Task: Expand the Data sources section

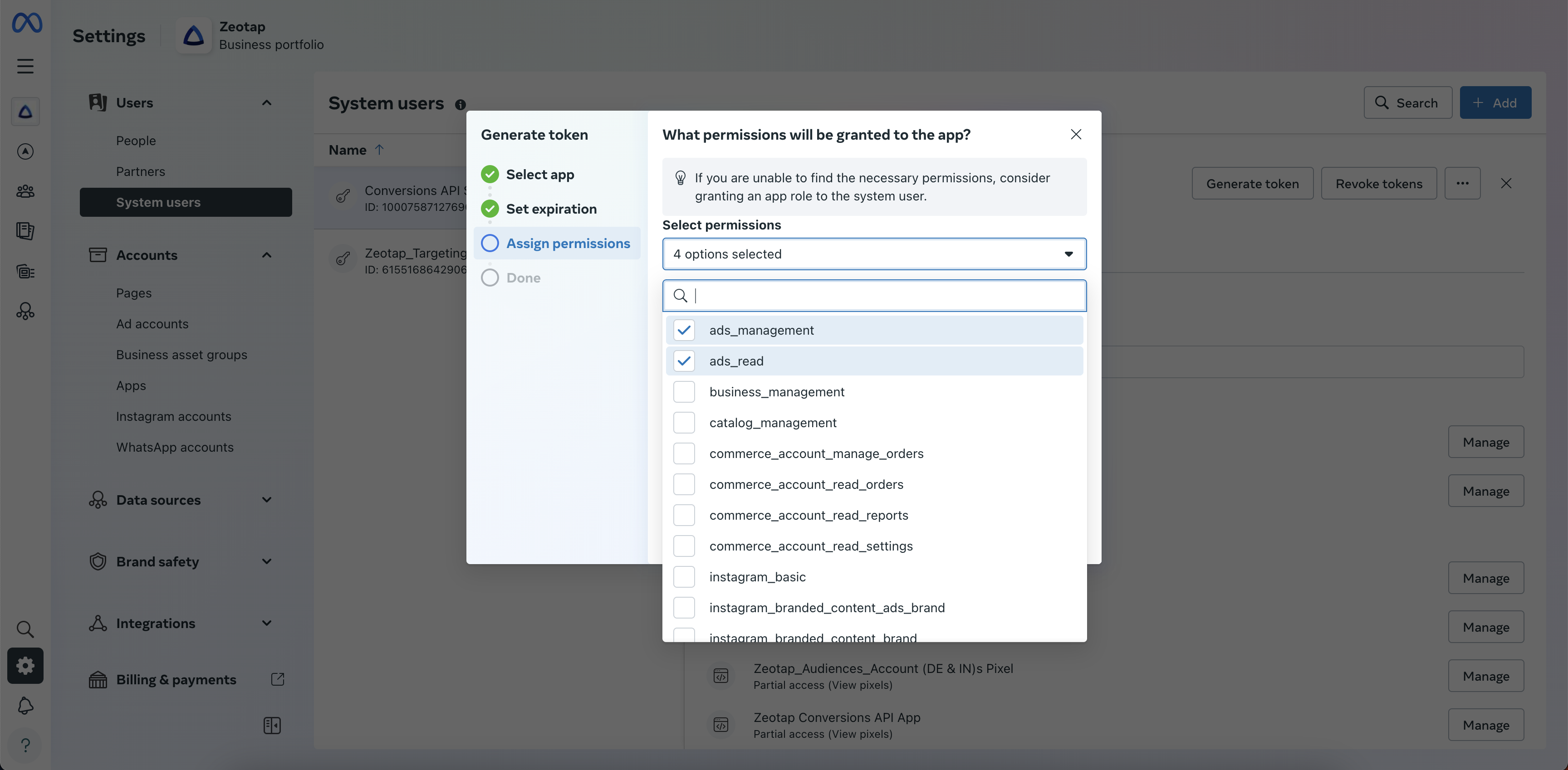Action: point(266,500)
